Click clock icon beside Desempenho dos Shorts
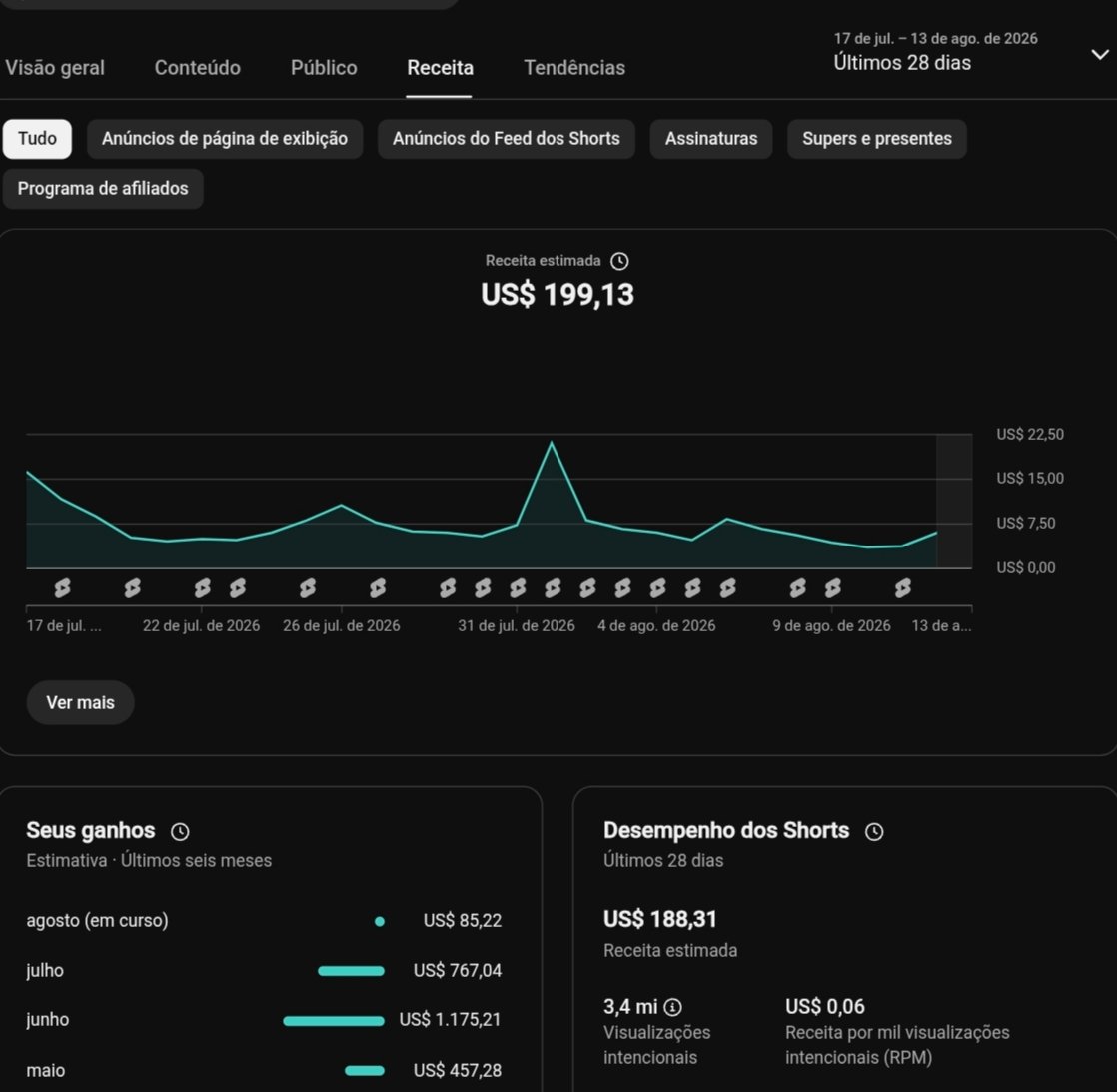Screen dimensions: 1117x1092 874,832
